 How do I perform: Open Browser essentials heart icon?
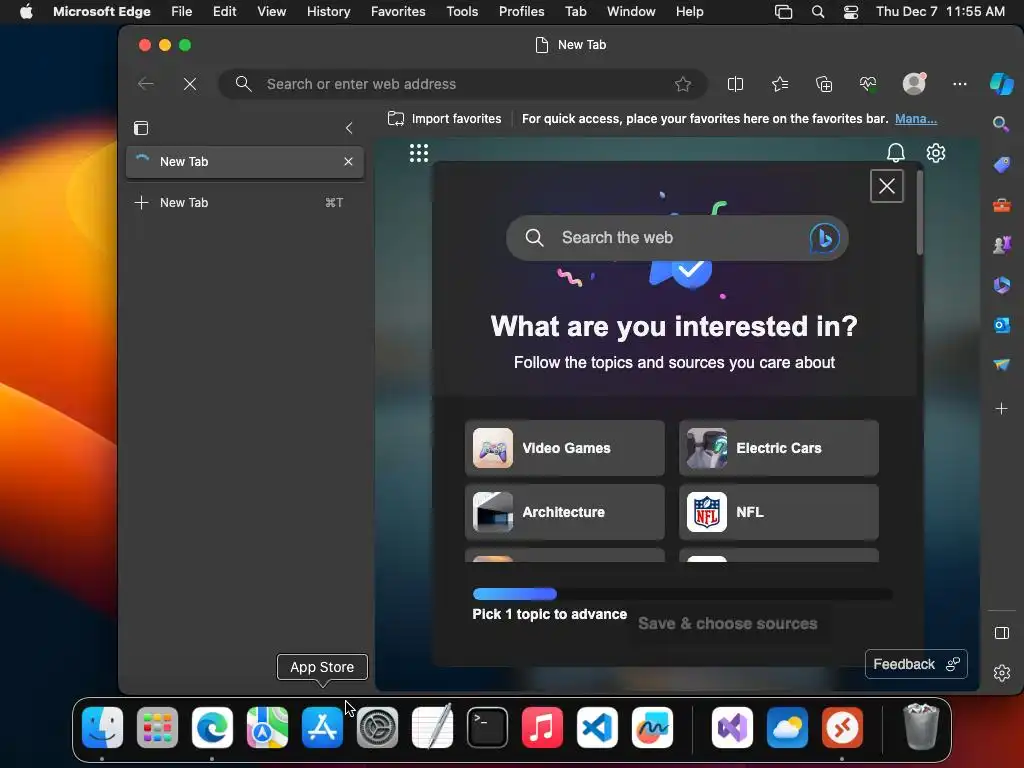pos(868,84)
